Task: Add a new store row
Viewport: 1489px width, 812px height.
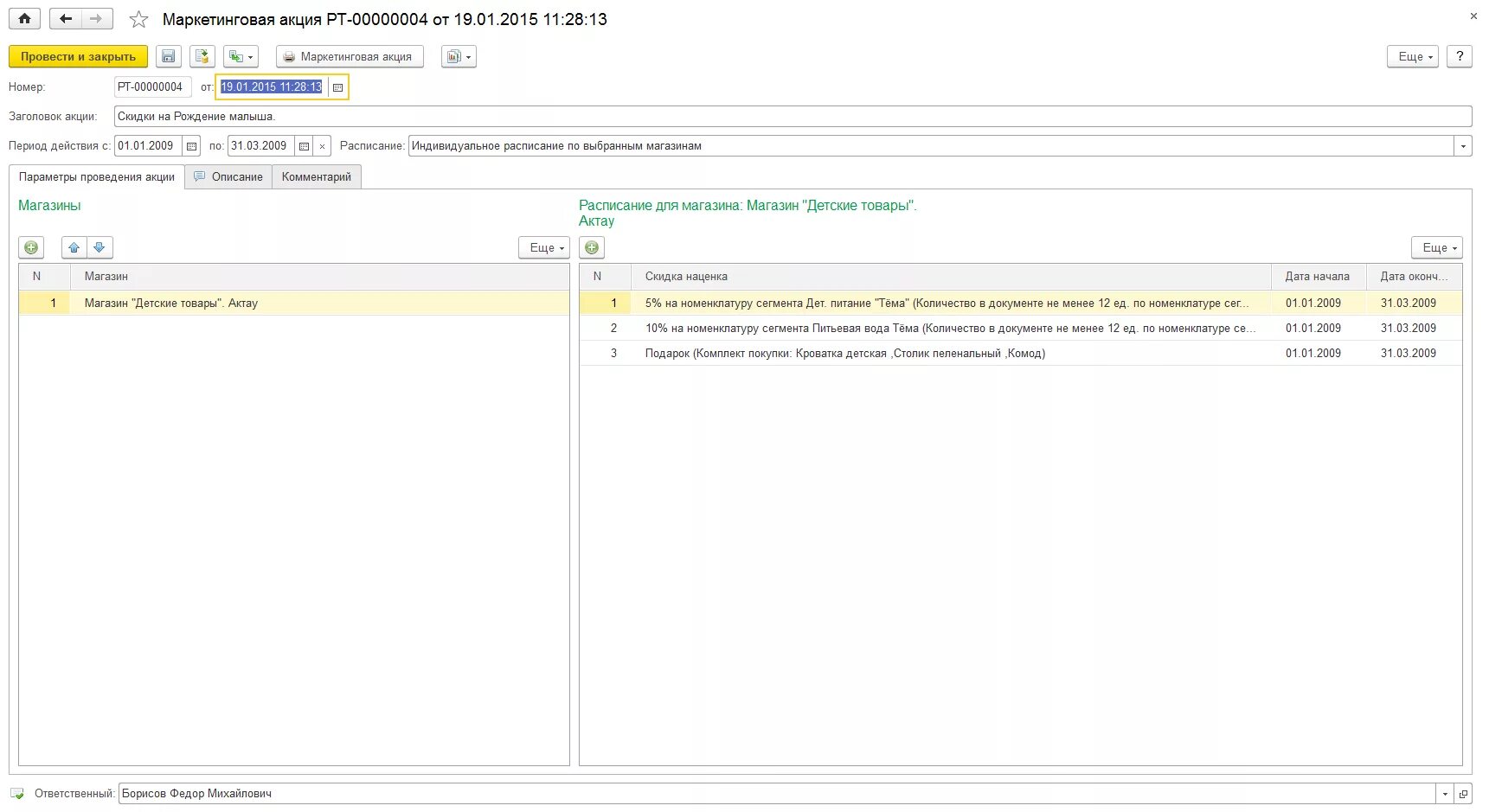Action: tap(31, 247)
